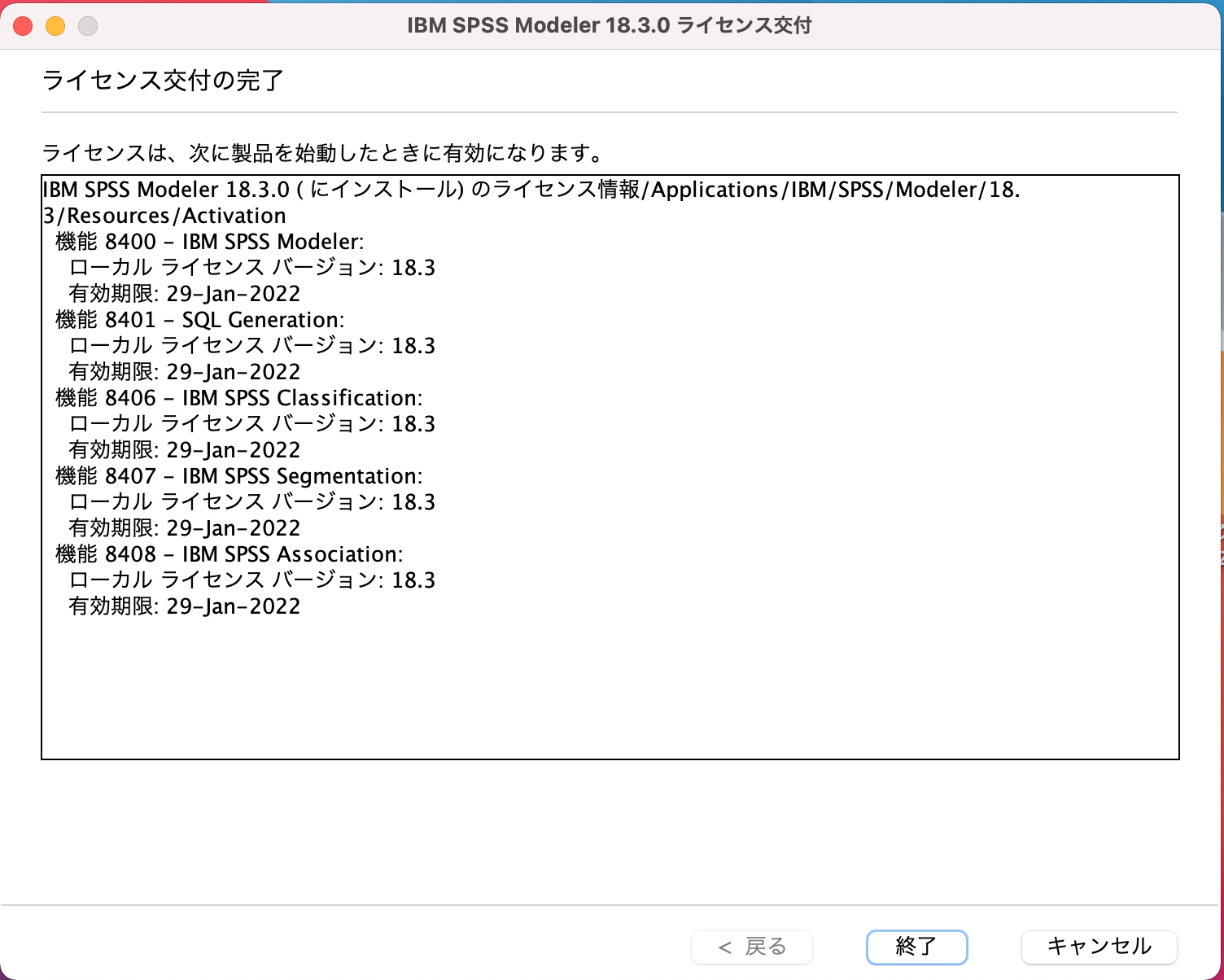This screenshot has height=980, width=1224.
Task: Click the window title IBM SPSS Modeler 18.3.0 ライセンス交付
Action: pyautogui.click(x=610, y=25)
